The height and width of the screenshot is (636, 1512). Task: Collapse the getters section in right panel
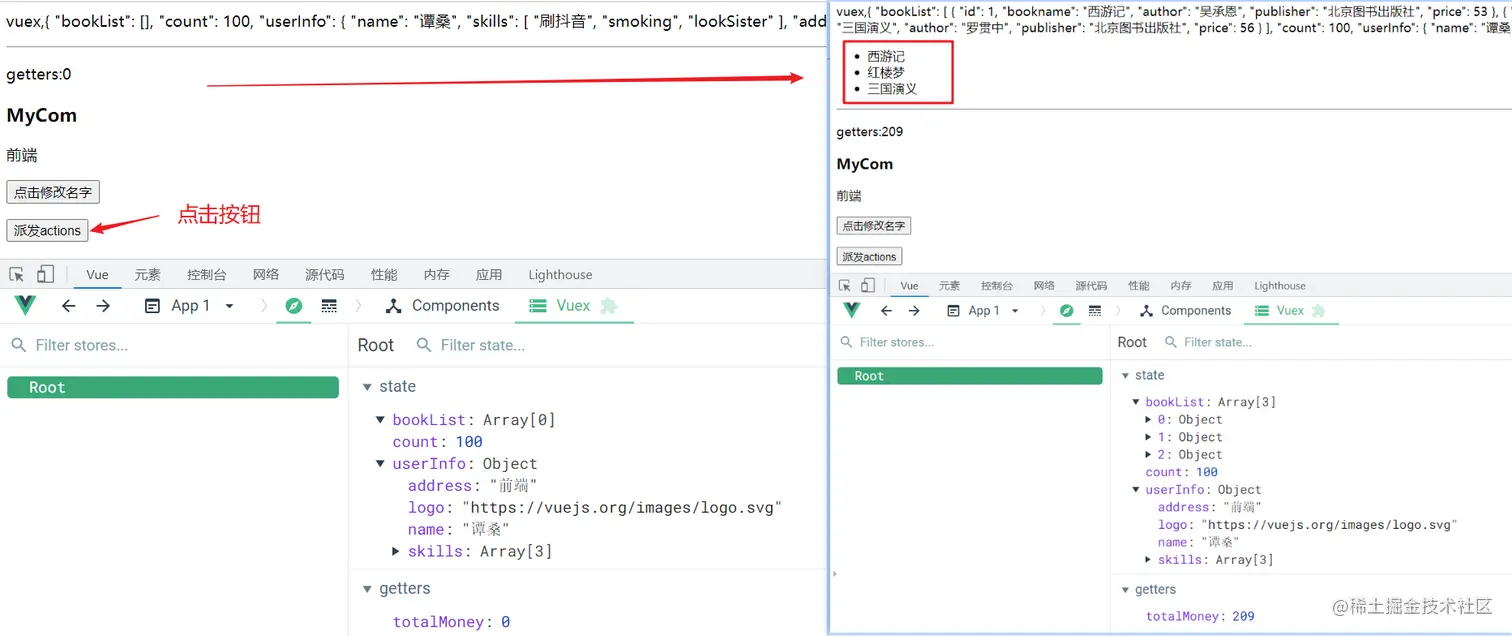1126,590
